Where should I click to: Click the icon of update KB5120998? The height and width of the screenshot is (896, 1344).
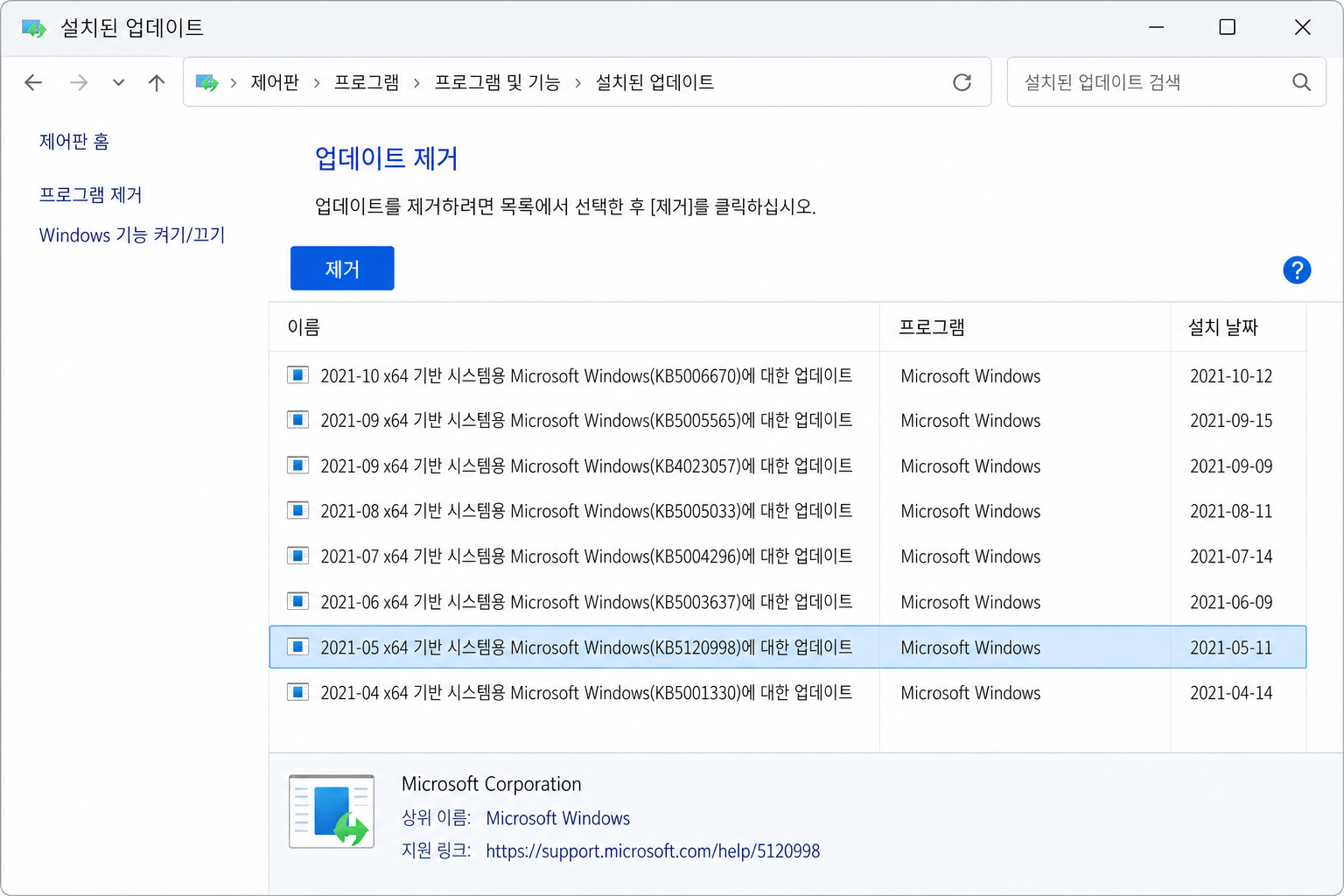[x=298, y=647]
